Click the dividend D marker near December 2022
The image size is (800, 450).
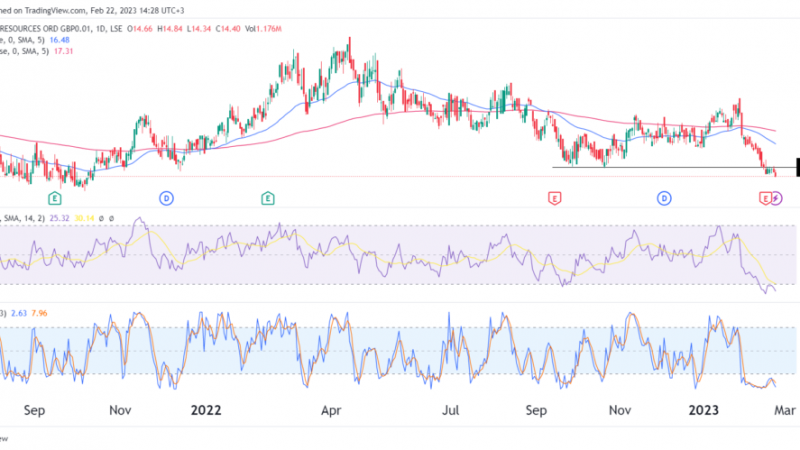tap(664, 198)
